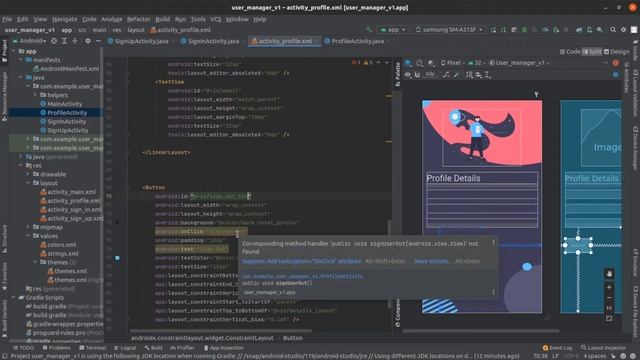Open Project panel options gear
Screen dimensions: 640x360
pyautogui.click(x=88, y=41)
